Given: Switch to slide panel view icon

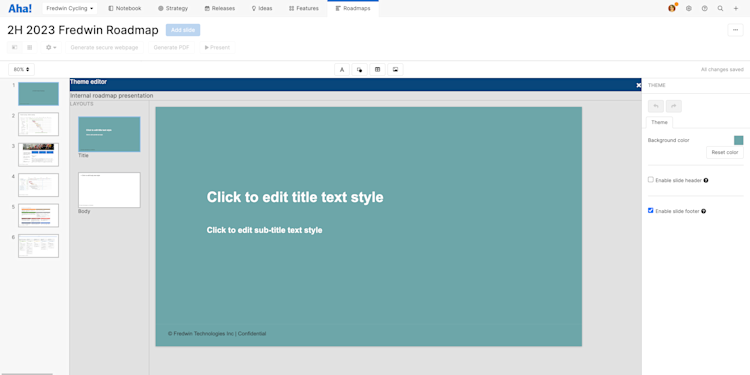Looking at the screenshot, I should pyautogui.click(x=14, y=47).
